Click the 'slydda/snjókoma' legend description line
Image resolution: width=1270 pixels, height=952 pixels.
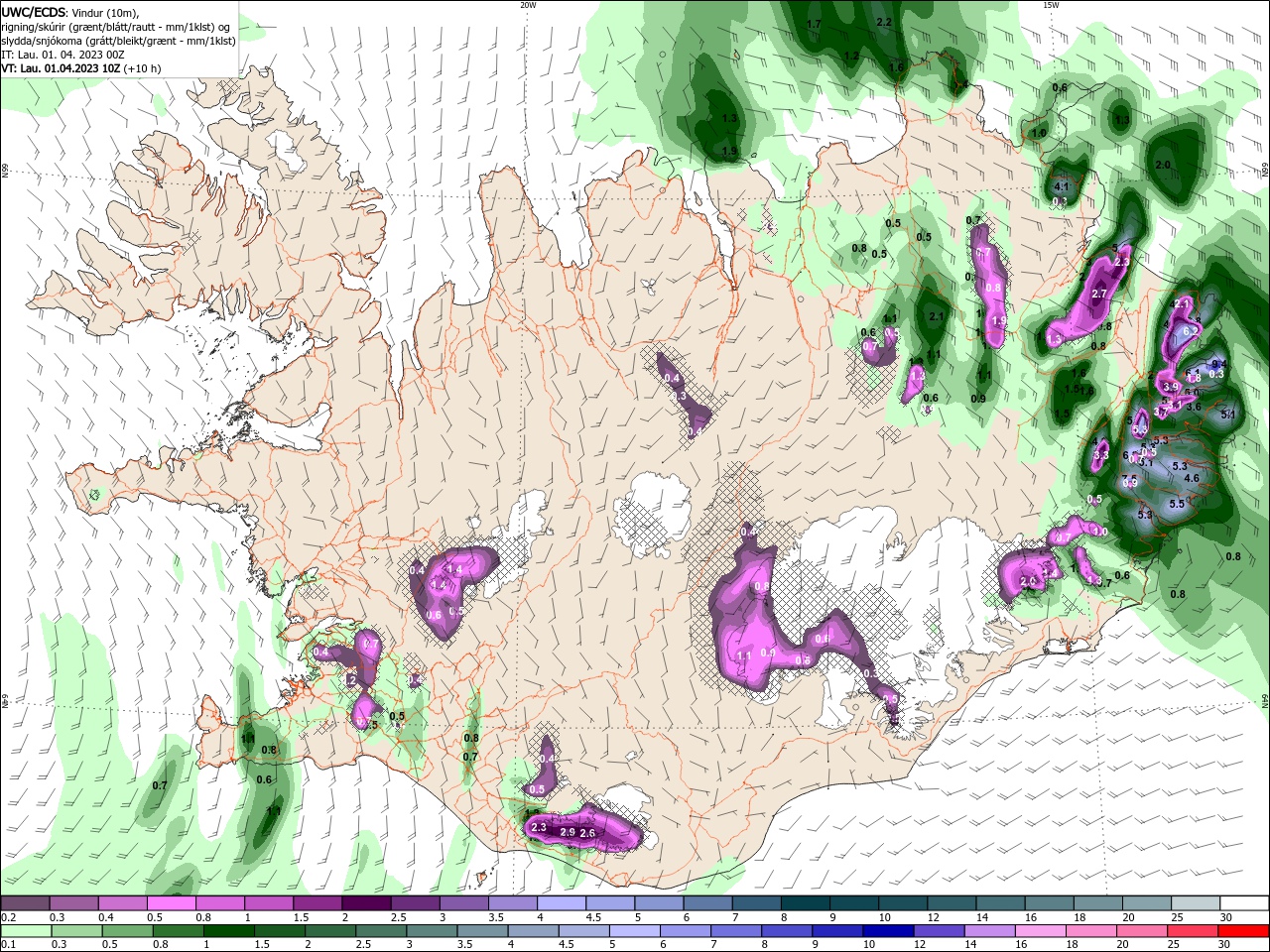click(x=118, y=41)
